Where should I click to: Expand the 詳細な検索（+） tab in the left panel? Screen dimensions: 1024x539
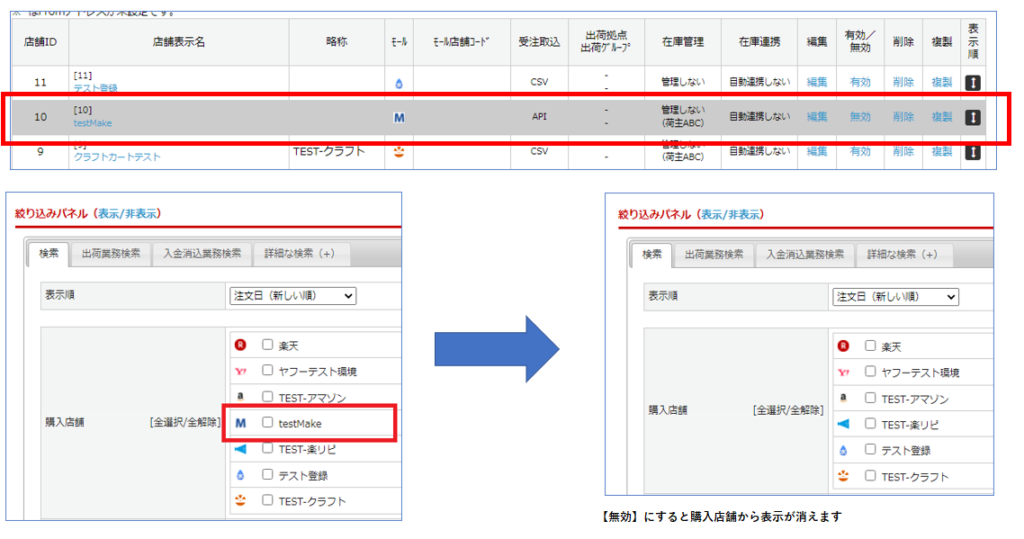point(300,254)
